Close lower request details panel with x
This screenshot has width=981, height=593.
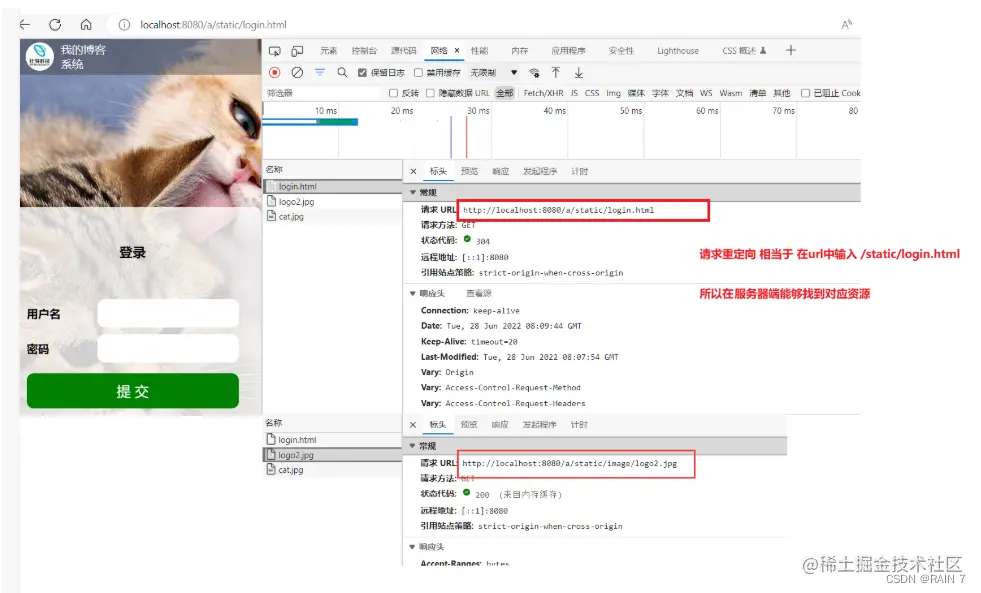click(413, 425)
